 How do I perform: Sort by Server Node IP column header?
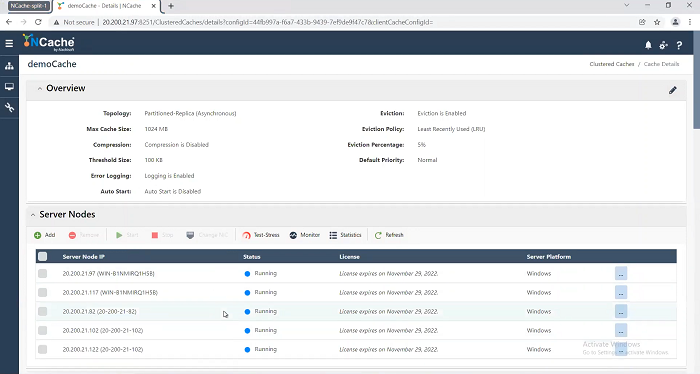click(x=83, y=257)
